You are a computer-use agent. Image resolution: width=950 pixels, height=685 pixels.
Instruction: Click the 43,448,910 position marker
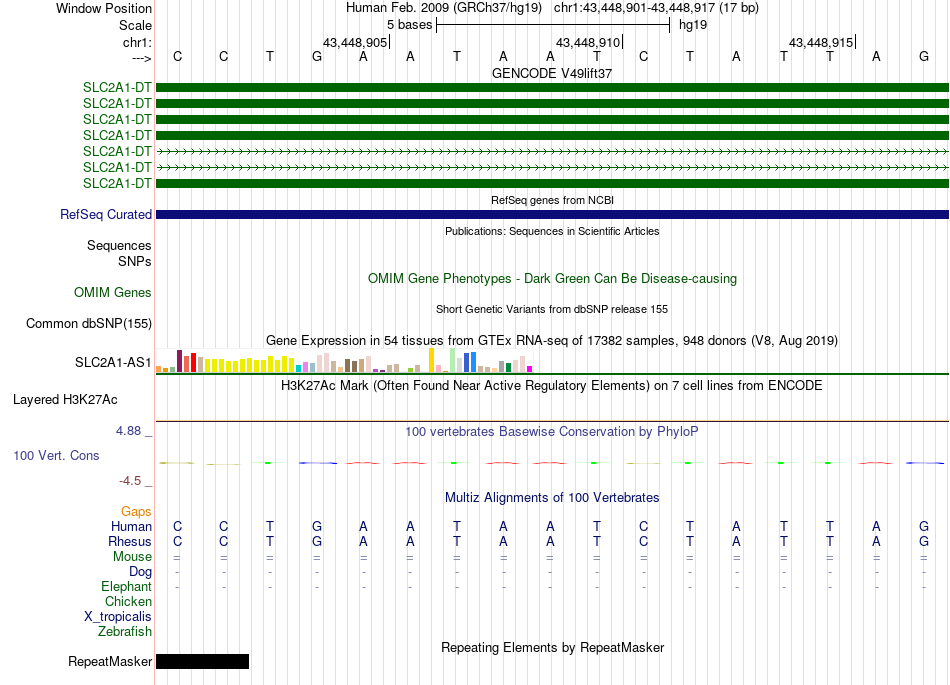click(x=589, y=42)
